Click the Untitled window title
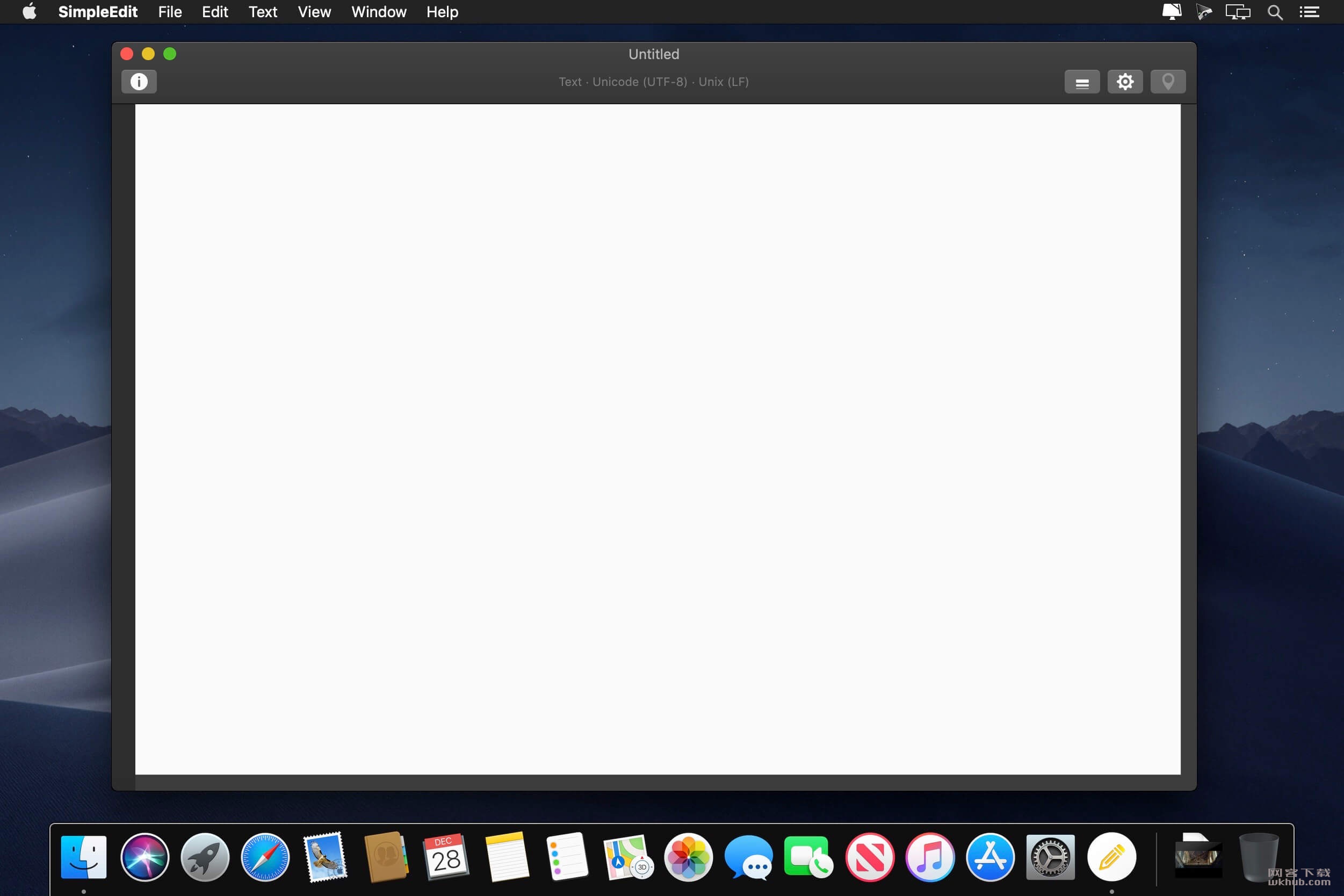 (654, 54)
